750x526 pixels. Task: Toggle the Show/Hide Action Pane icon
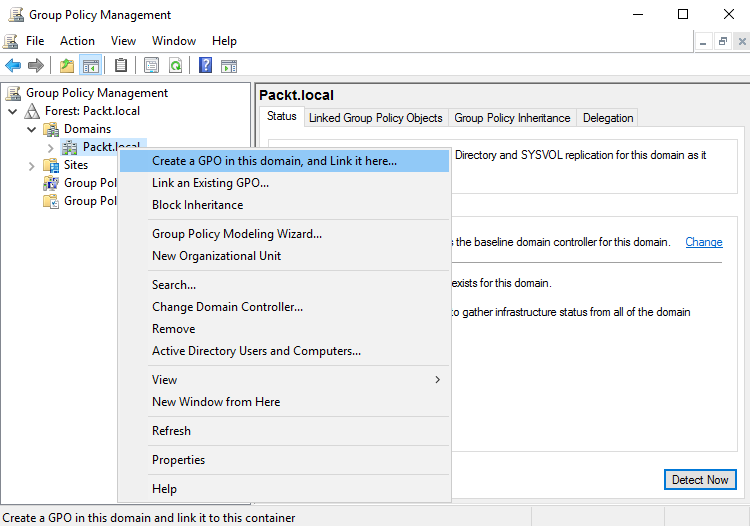click(x=229, y=66)
